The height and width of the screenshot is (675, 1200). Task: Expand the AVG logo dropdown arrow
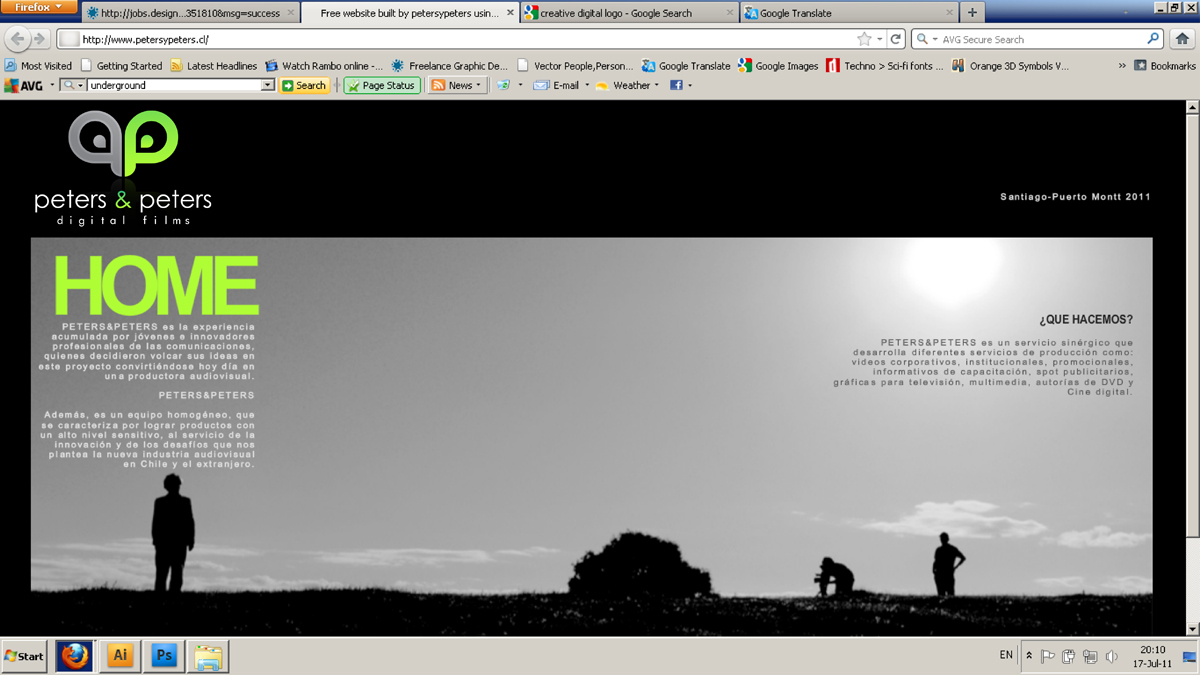tap(52, 86)
